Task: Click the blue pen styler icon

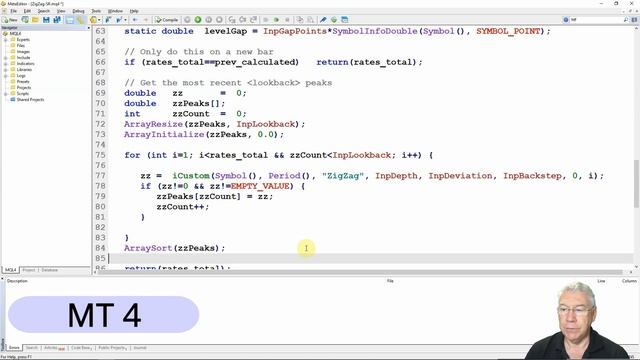Action: 323,20
